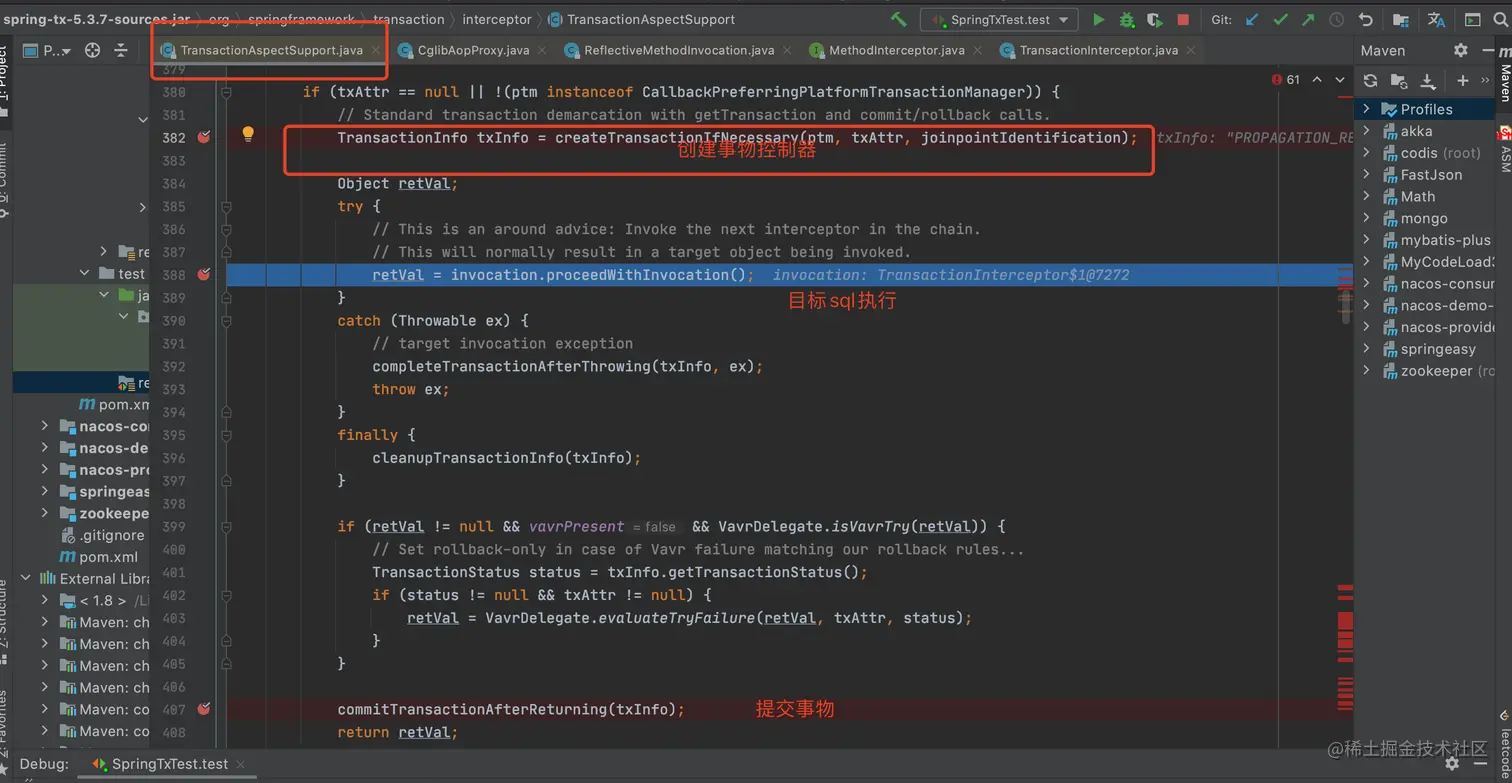Toggle the breakpoint on line 388
Screen dimensions: 1512x783
coord(204,274)
